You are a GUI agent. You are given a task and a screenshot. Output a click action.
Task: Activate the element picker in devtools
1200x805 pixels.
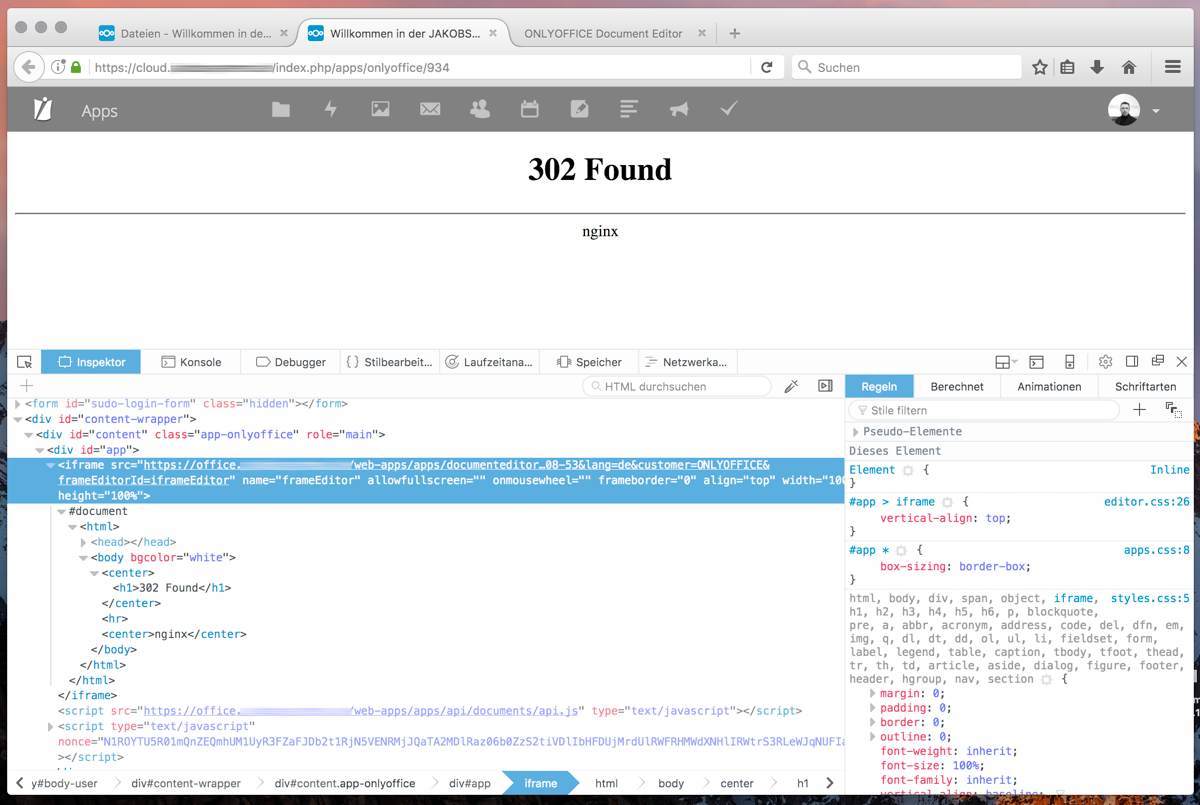click(x=25, y=362)
